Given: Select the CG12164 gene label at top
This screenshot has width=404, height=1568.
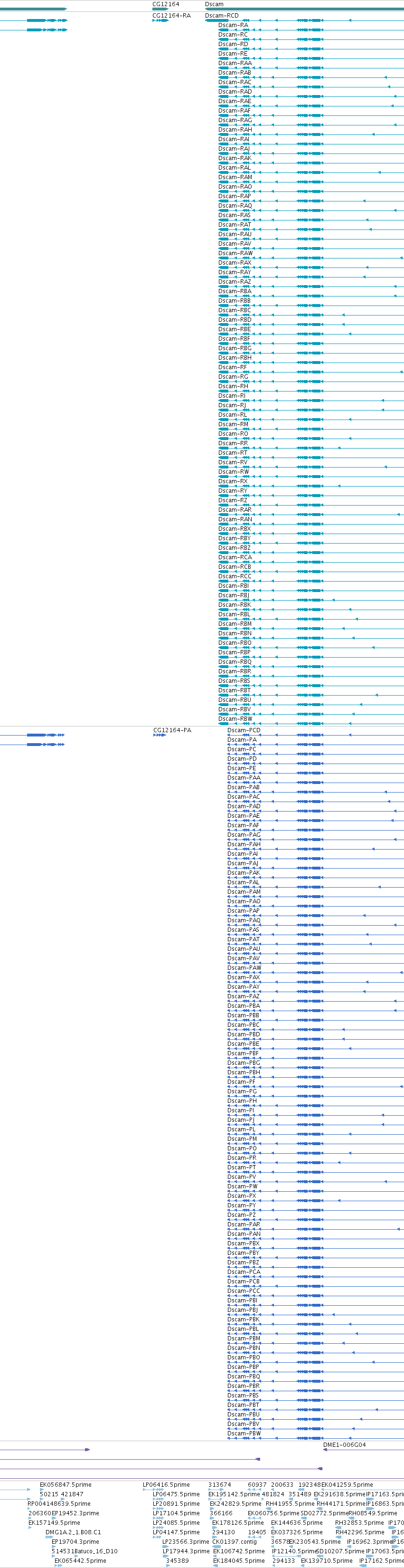Looking at the screenshot, I should (x=166, y=4).
